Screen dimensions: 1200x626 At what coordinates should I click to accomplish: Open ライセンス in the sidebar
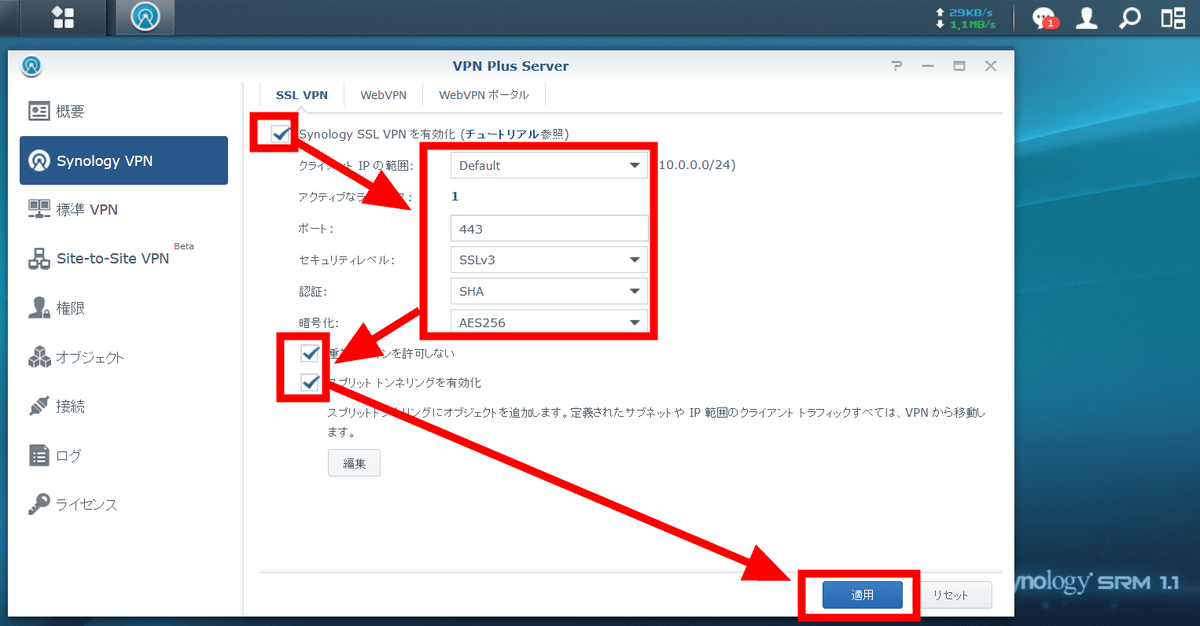124,504
